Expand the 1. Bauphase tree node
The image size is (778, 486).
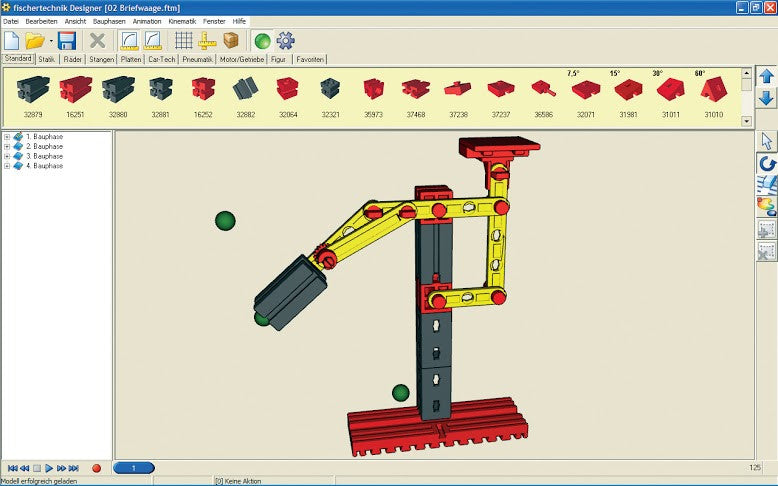pos(7,136)
